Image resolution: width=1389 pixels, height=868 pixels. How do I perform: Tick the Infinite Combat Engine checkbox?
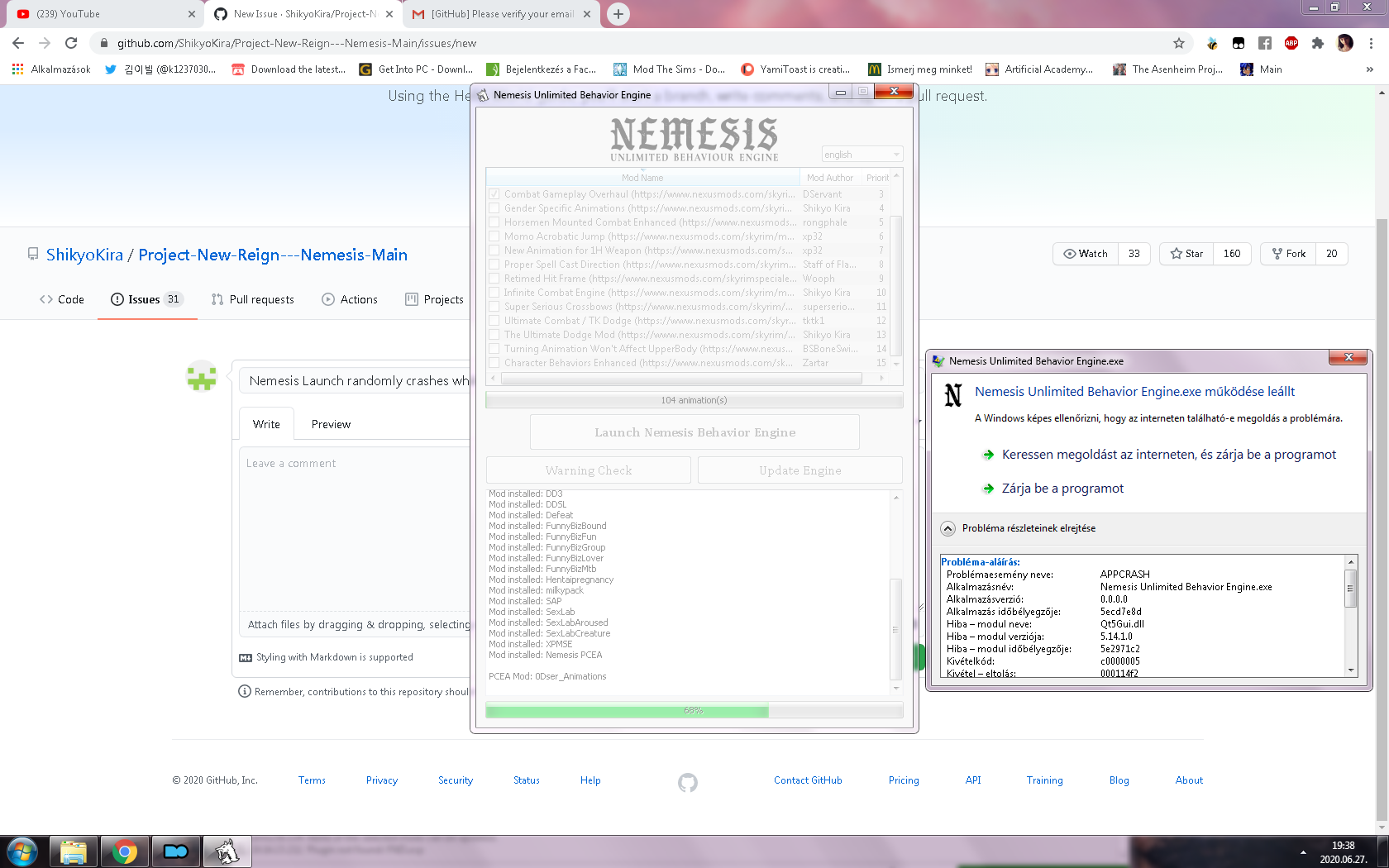494,293
